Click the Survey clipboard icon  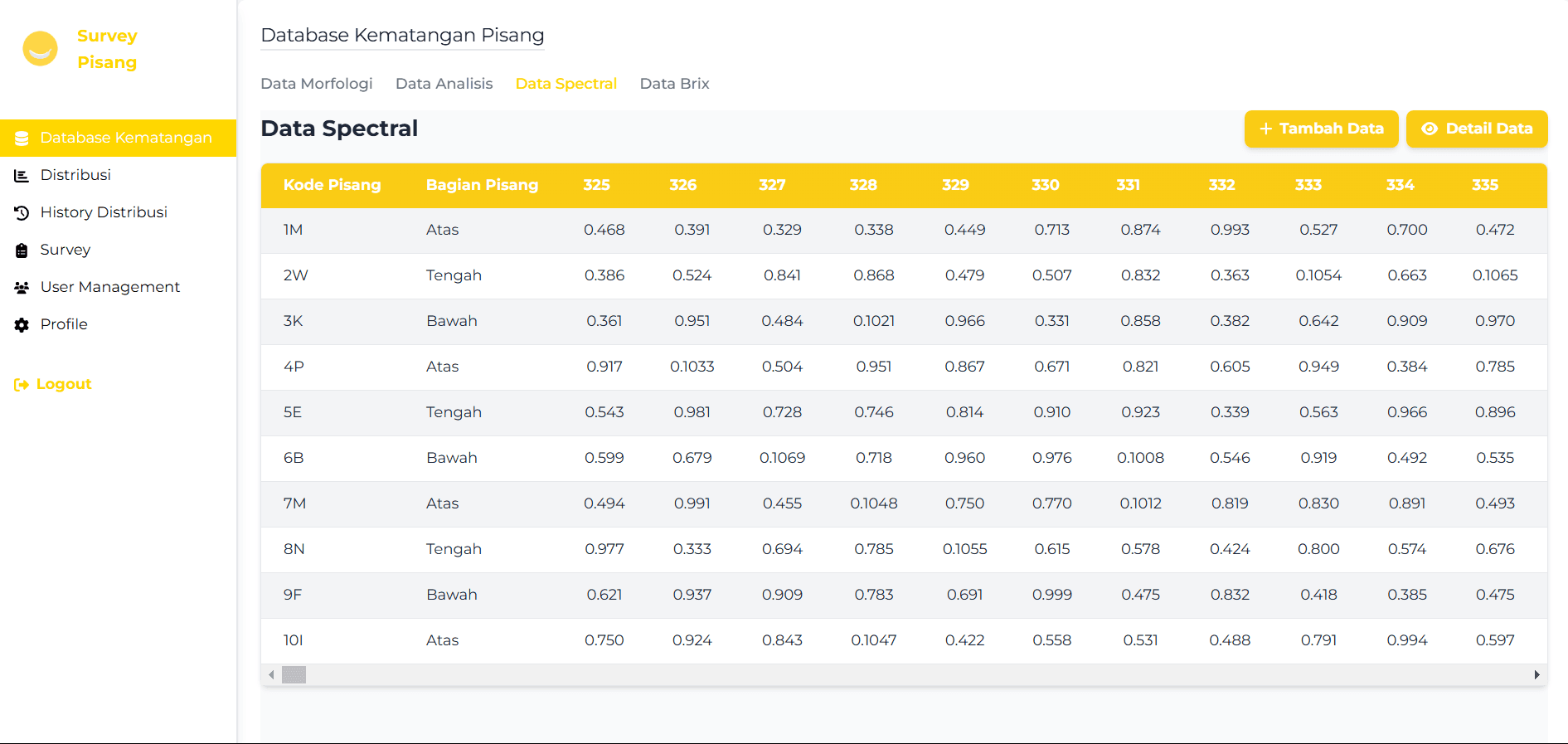pos(22,250)
